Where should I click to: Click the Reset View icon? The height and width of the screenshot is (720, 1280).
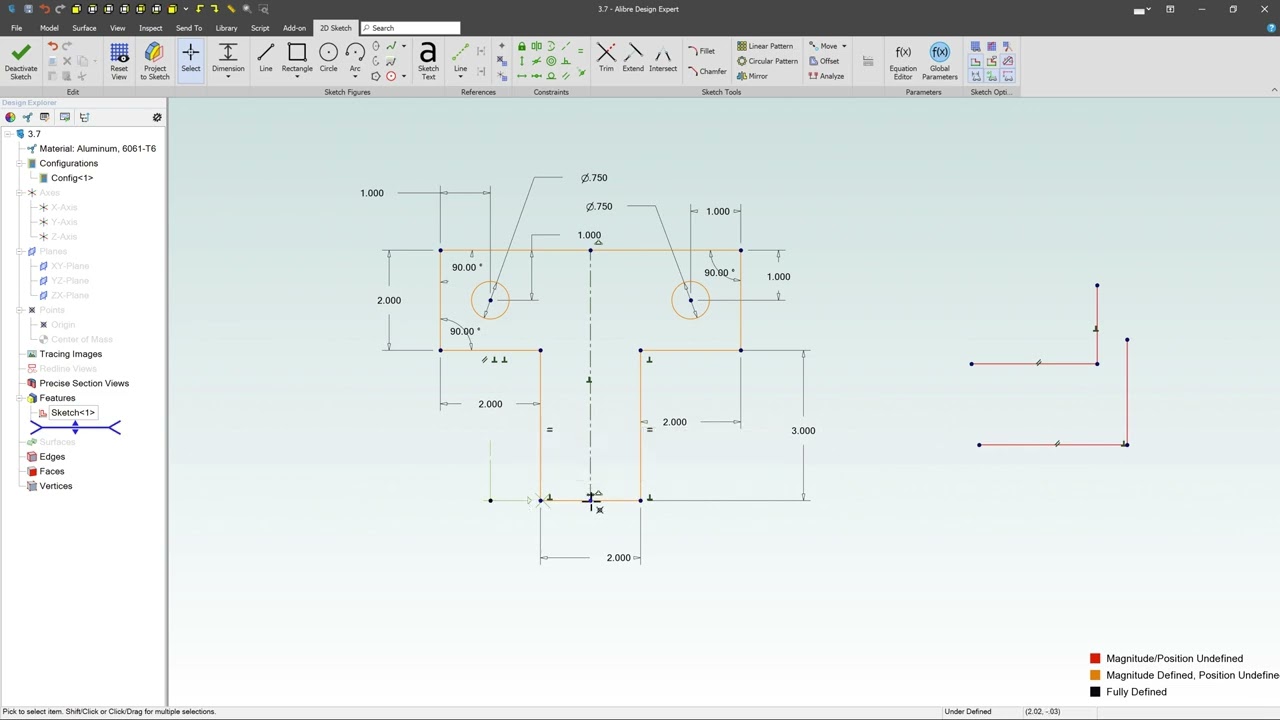click(119, 61)
